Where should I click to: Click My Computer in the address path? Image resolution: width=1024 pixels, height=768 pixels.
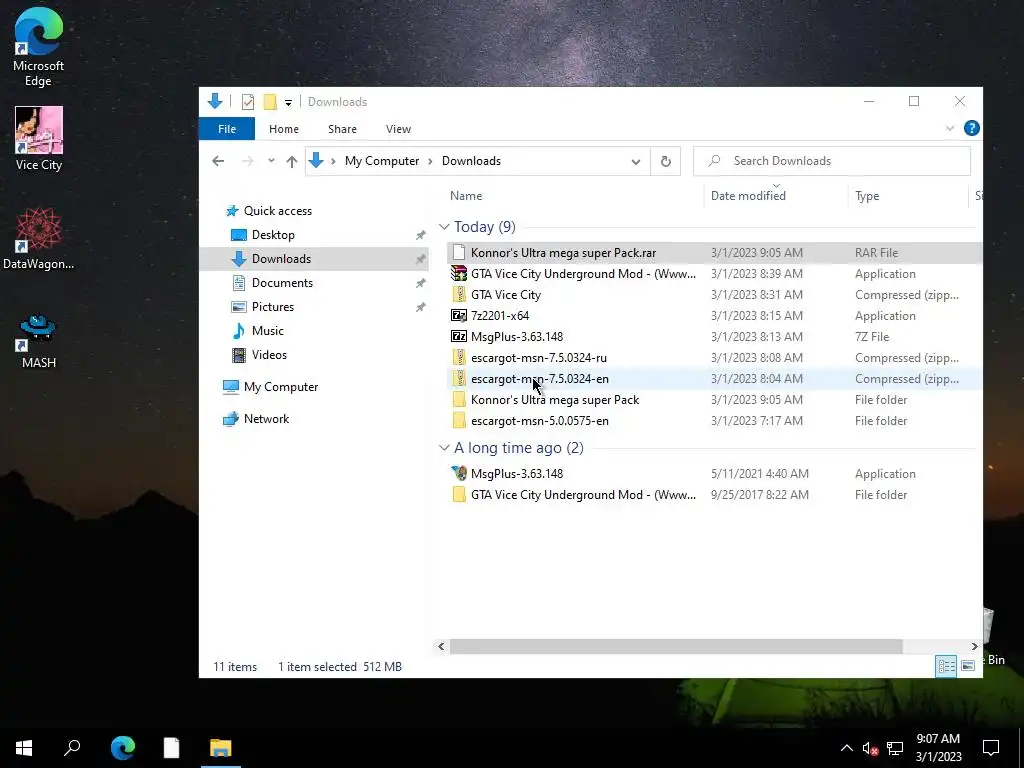point(381,161)
